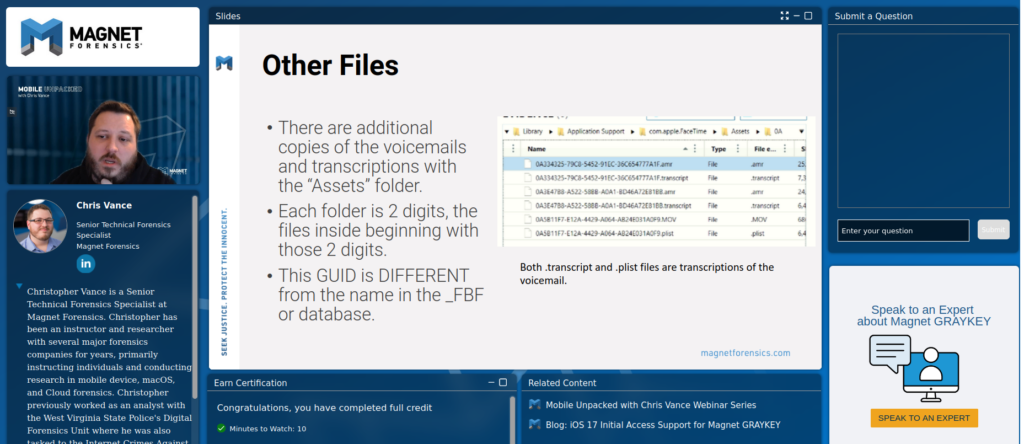Select the 0A3E47B8-...B1BB.amr file row

pos(654,191)
